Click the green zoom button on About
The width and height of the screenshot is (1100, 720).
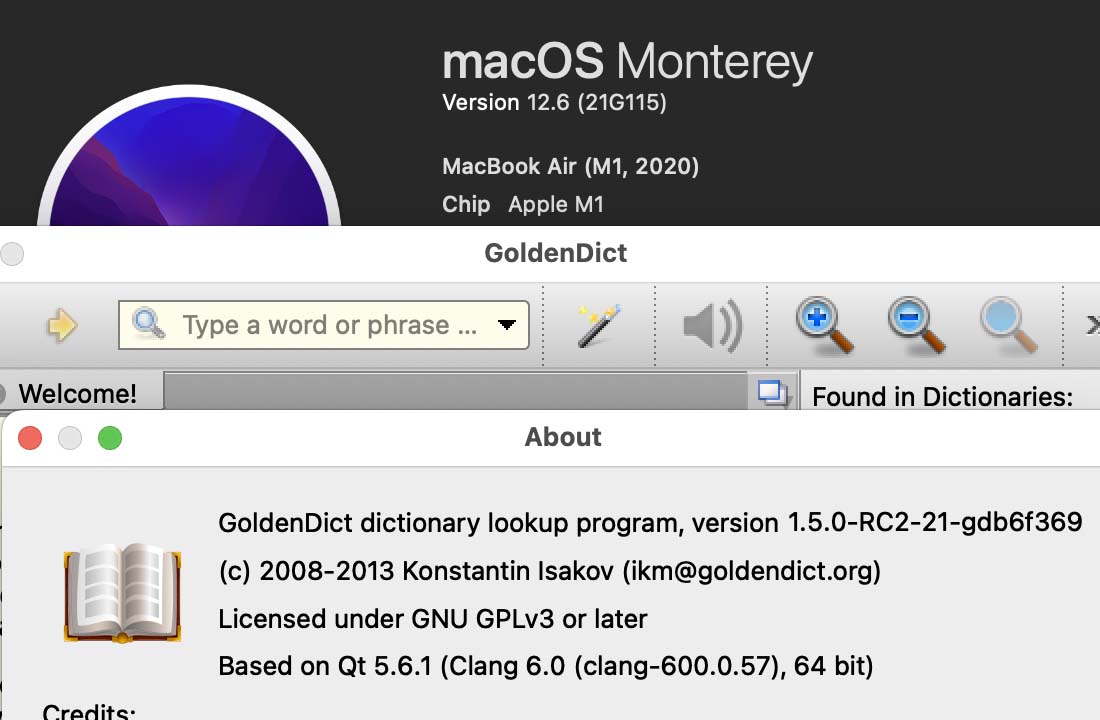point(110,438)
